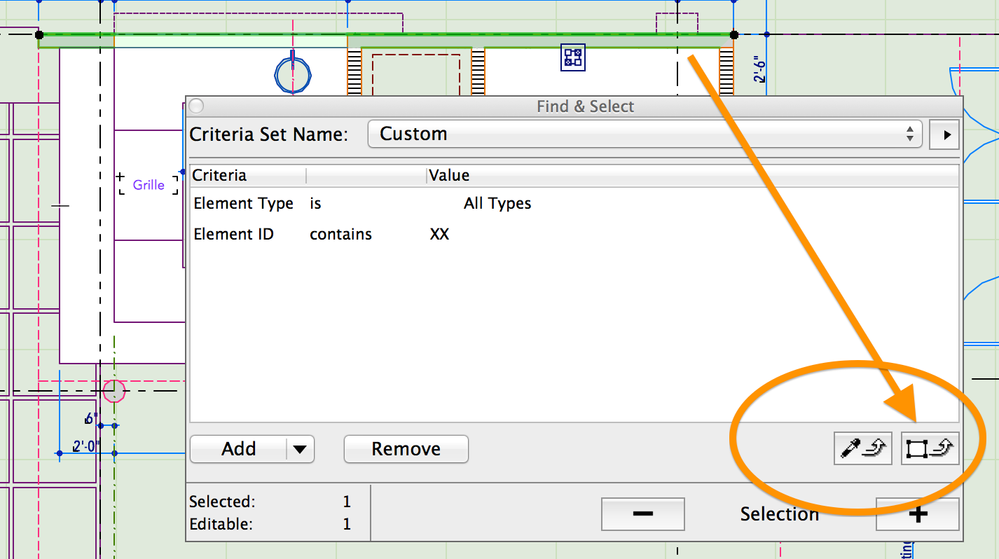Click the pink circle marker on the plan
Screen dimensions: 999x559
(114, 391)
